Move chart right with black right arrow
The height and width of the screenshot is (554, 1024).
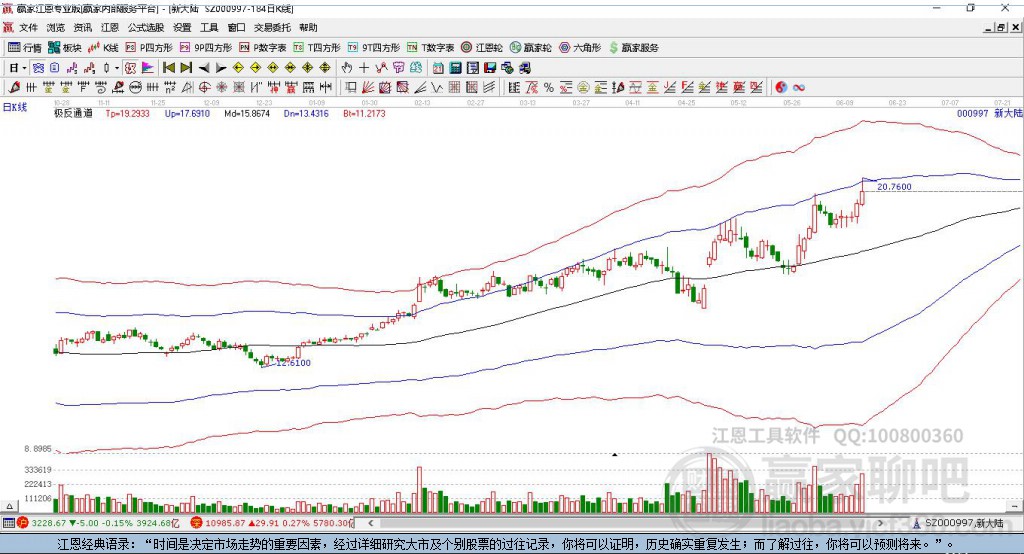pos(221,68)
